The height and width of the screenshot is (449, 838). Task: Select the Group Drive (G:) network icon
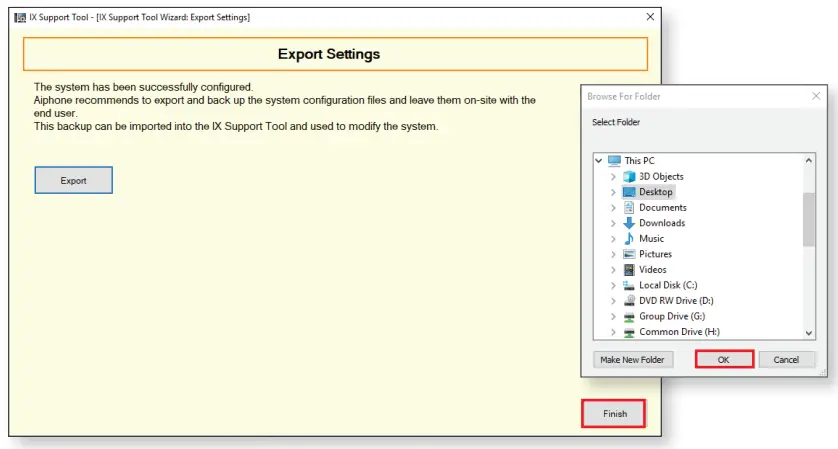(x=630, y=316)
